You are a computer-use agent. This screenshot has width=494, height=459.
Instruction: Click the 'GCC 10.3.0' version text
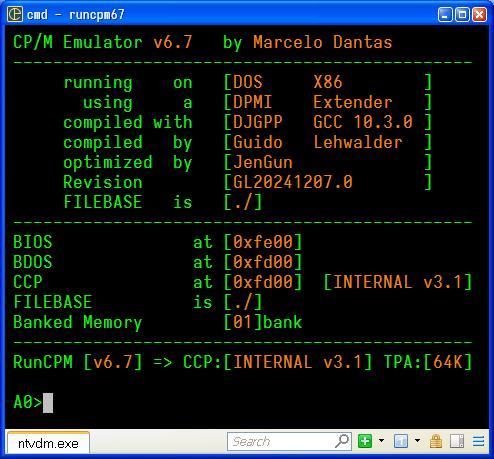click(x=363, y=122)
